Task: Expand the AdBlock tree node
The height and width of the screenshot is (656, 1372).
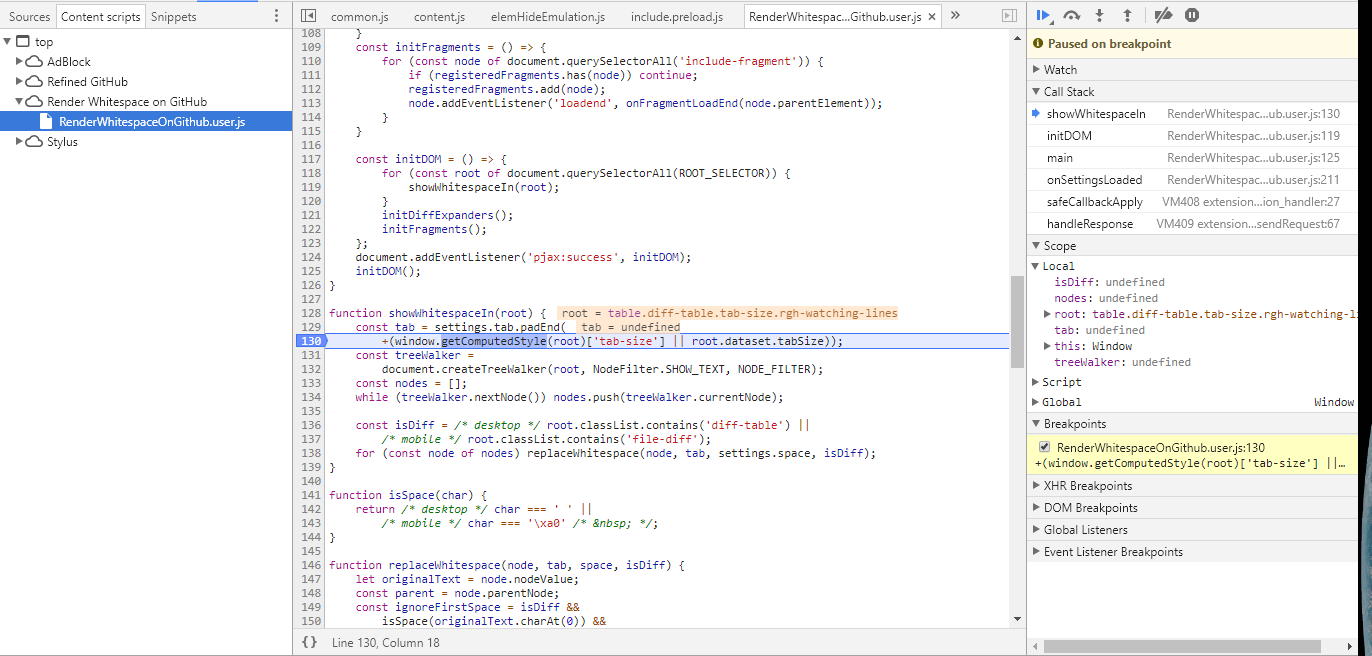Action: 20,62
